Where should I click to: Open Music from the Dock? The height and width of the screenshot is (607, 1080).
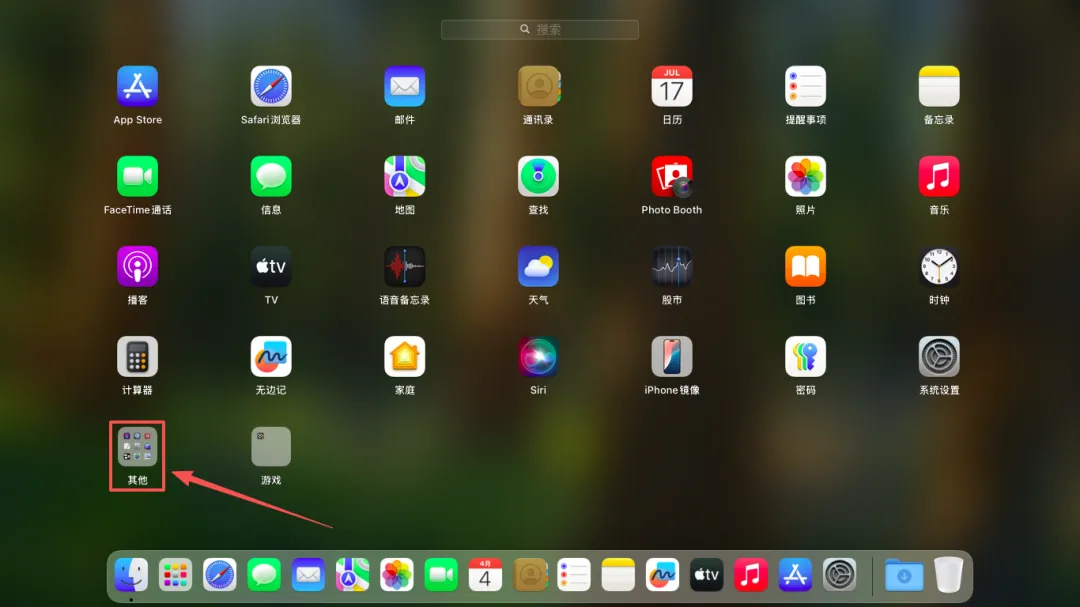pyautogui.click(x=751, y=575)
